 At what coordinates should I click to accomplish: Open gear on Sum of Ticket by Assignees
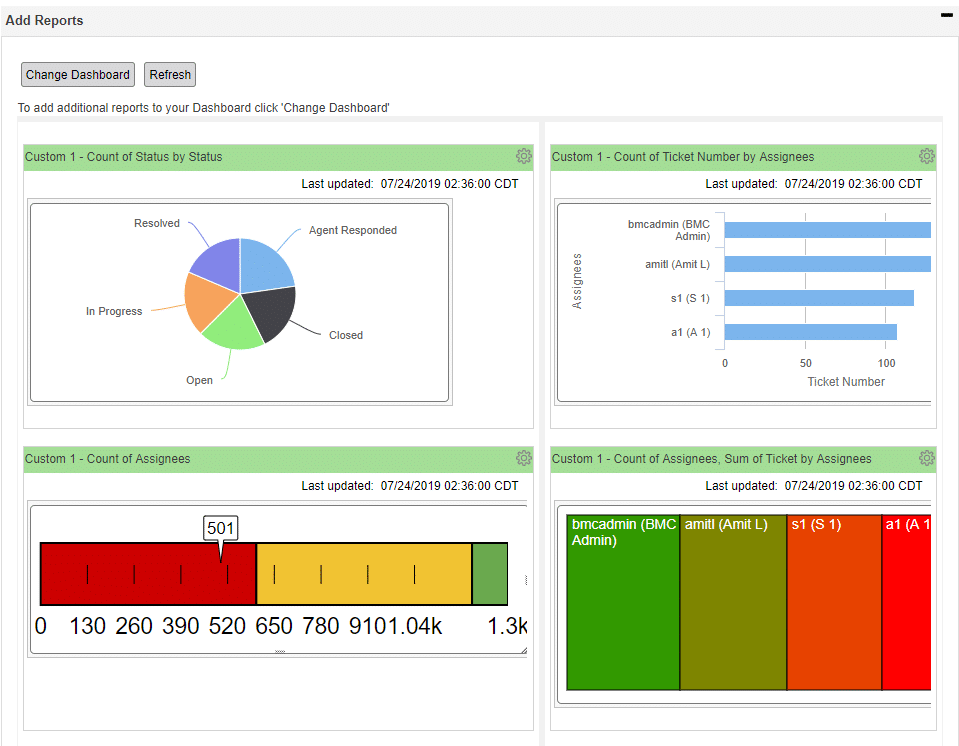pos(927,458)
